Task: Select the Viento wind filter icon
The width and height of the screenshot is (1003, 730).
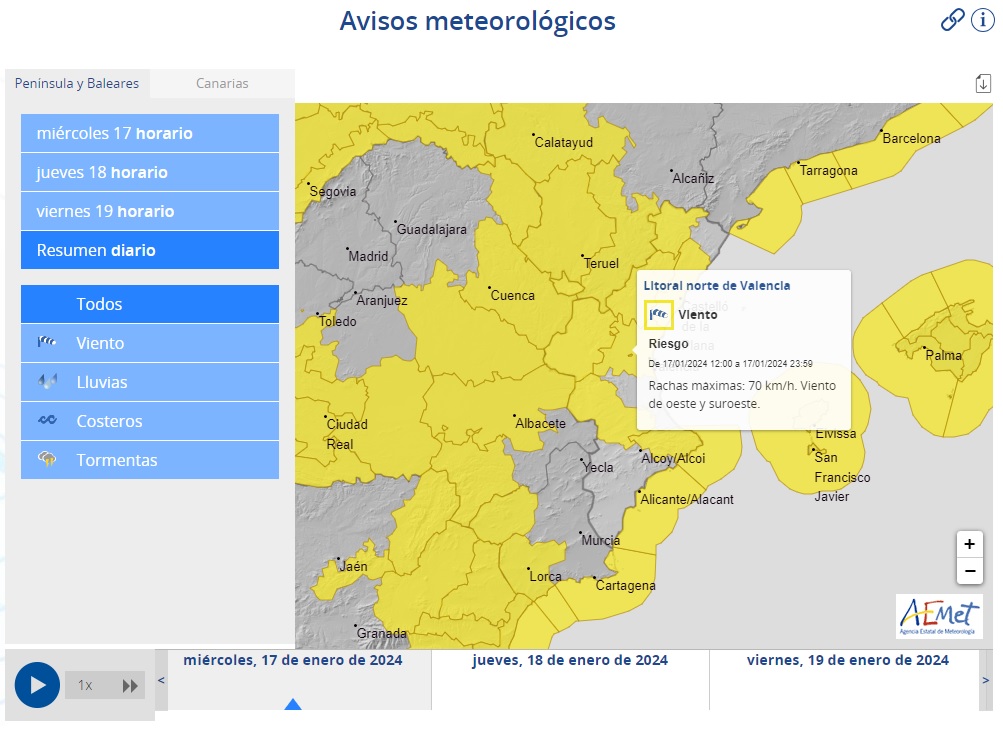Action: [45, 343]
